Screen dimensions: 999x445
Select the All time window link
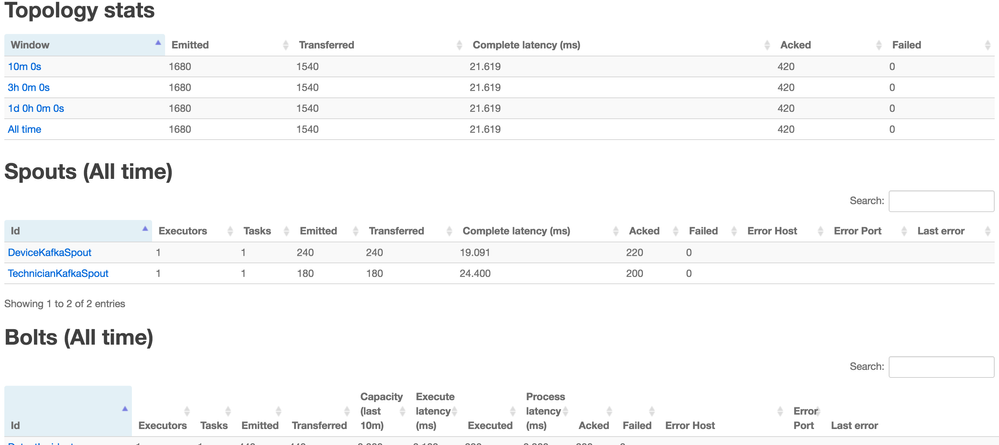(25, 129)
